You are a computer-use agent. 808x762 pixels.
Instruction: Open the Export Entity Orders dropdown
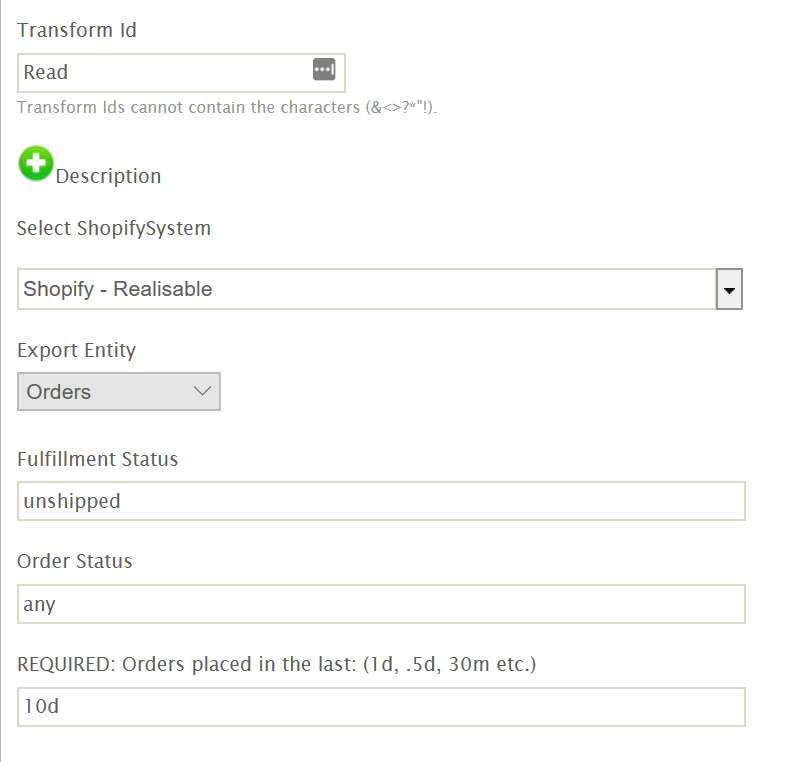pos(118,392)
